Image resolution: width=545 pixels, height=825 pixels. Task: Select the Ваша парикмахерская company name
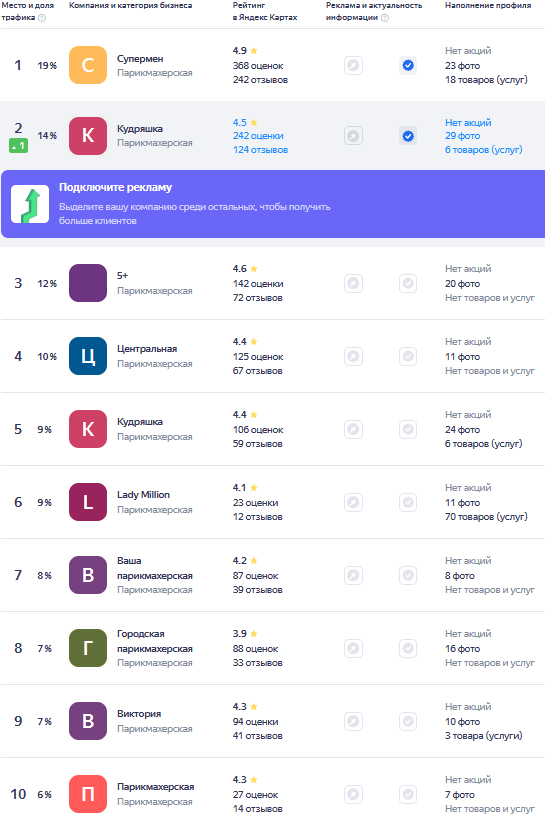pyautogui.click(x=155, y=568)
